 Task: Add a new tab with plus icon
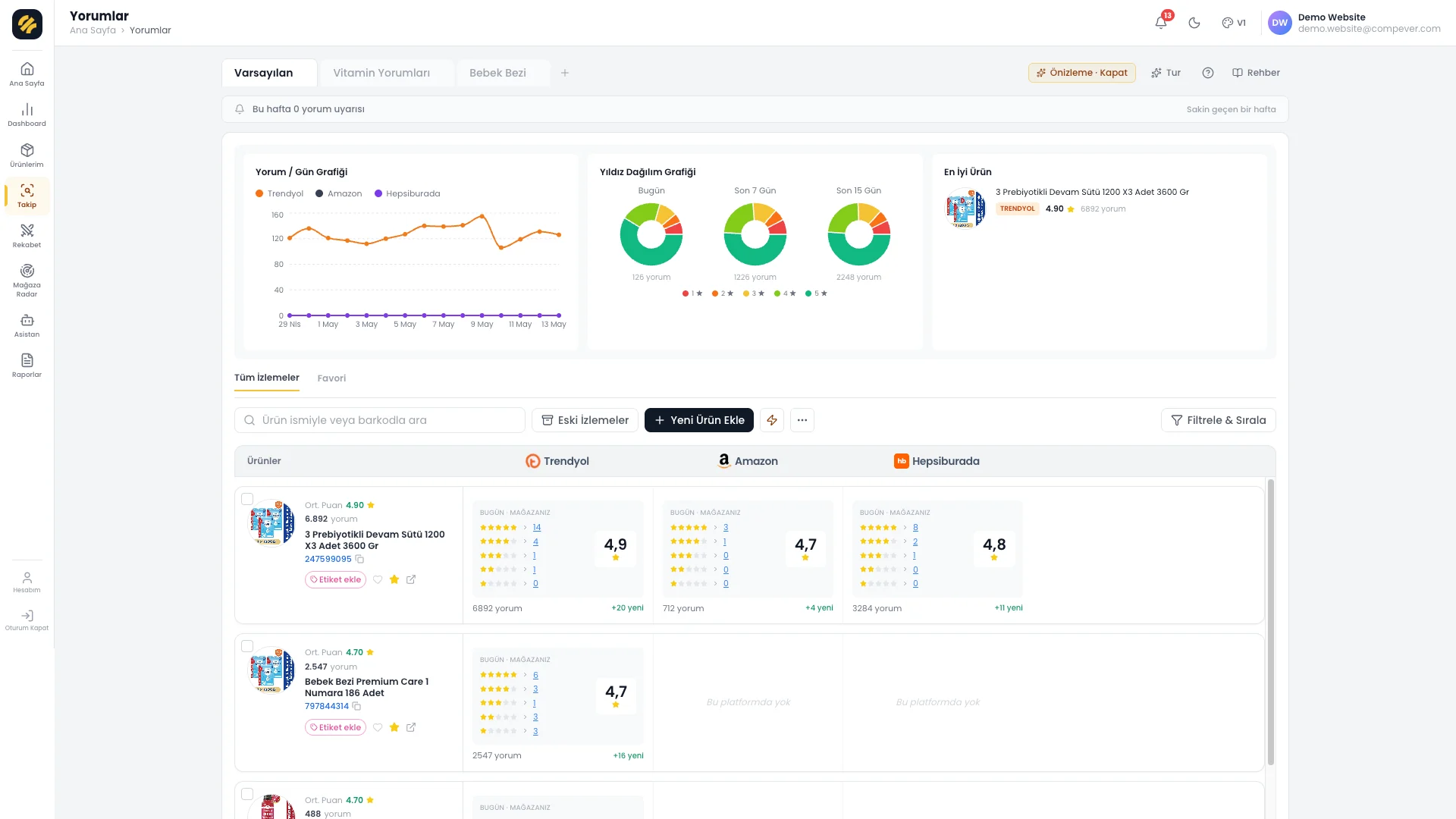[565, 73]
